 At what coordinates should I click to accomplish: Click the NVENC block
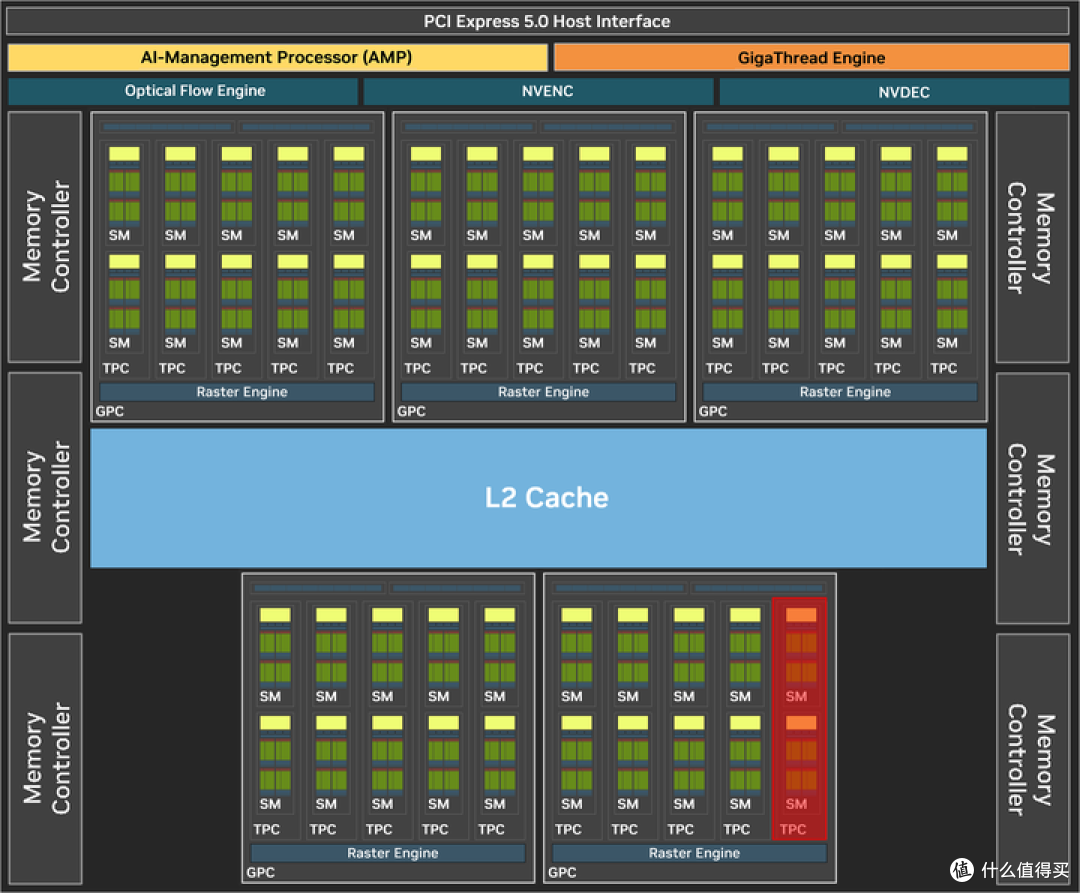(x=538, y=91)
